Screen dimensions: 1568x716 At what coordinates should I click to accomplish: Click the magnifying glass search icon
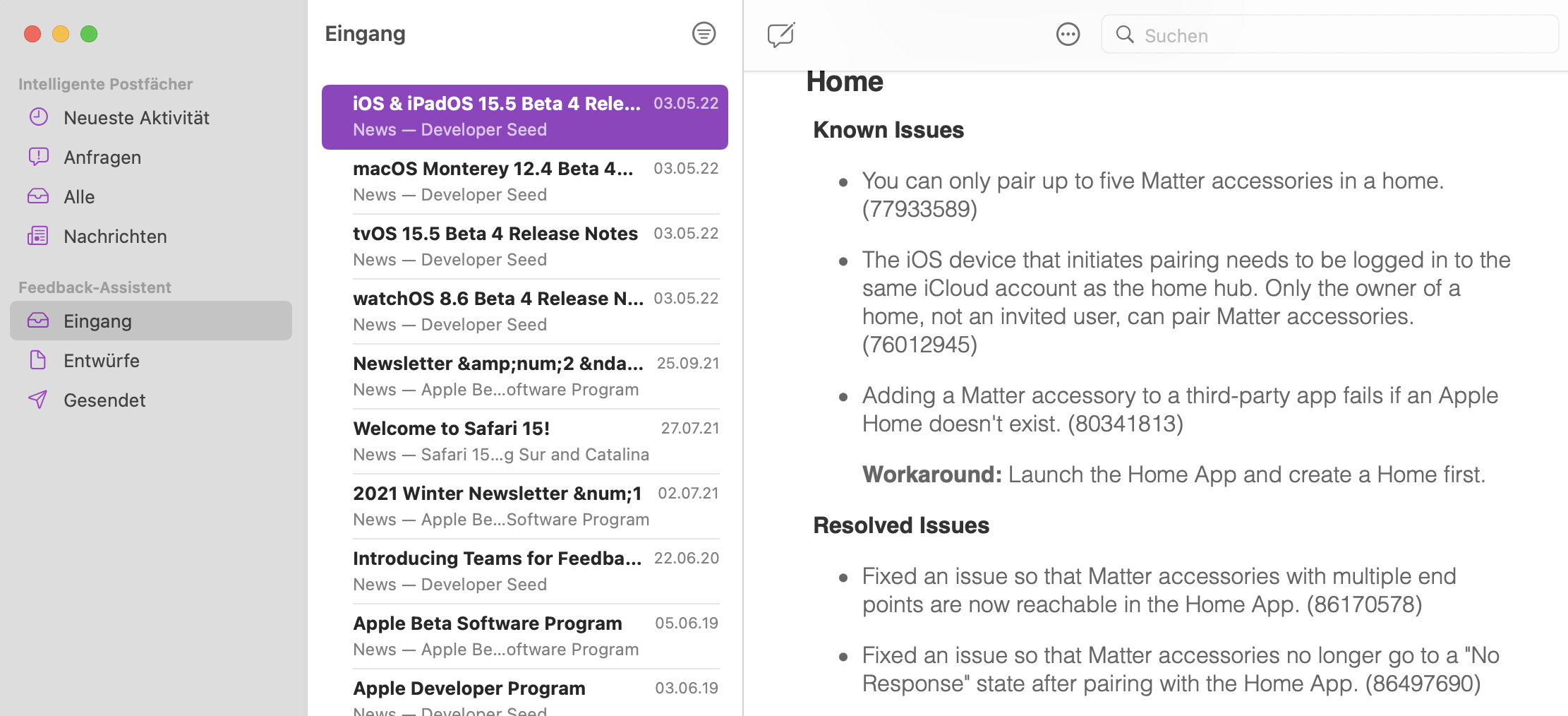tap(1124, 35)
